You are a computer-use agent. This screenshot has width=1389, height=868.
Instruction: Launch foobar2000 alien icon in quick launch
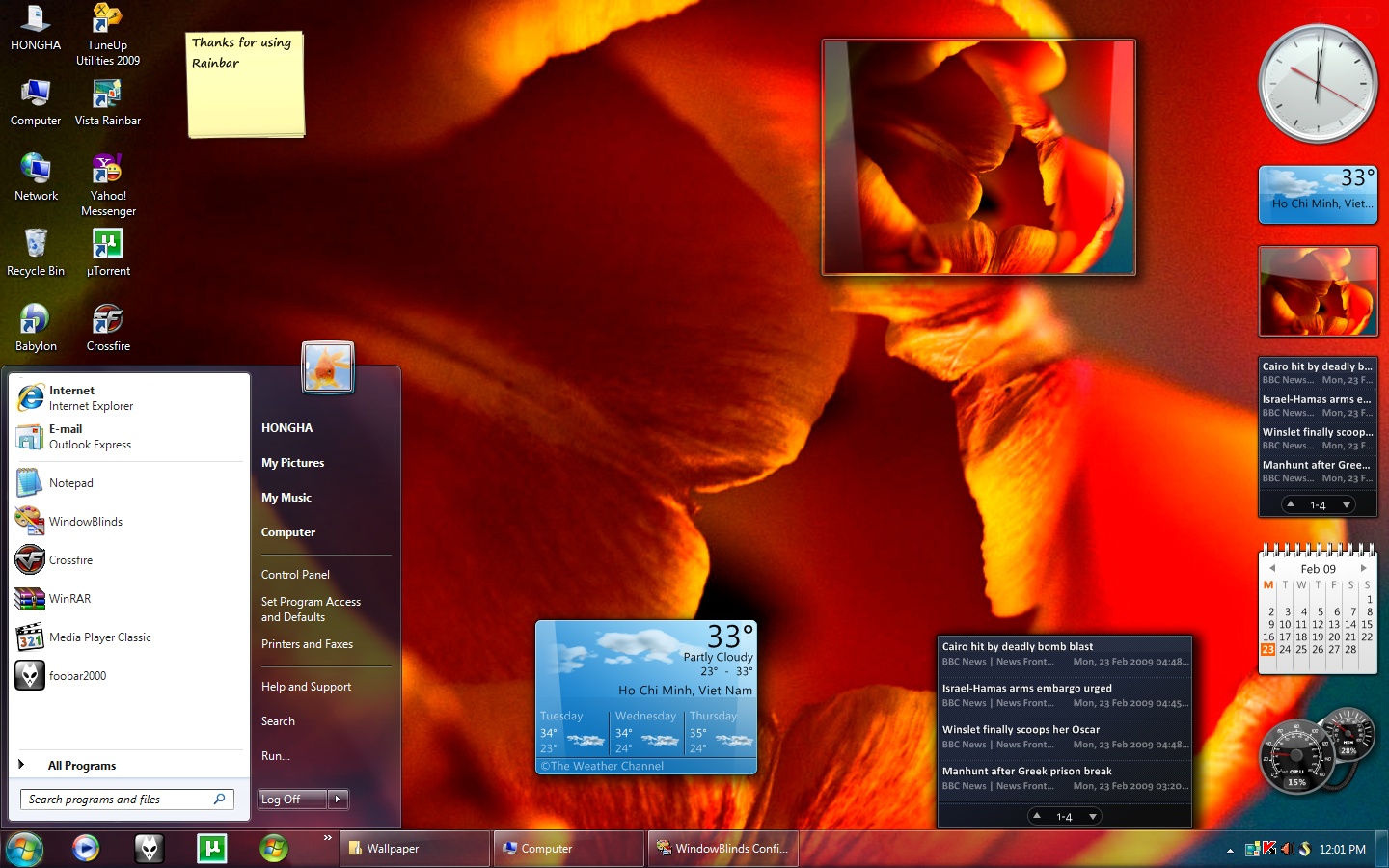(x=149, y=848)
